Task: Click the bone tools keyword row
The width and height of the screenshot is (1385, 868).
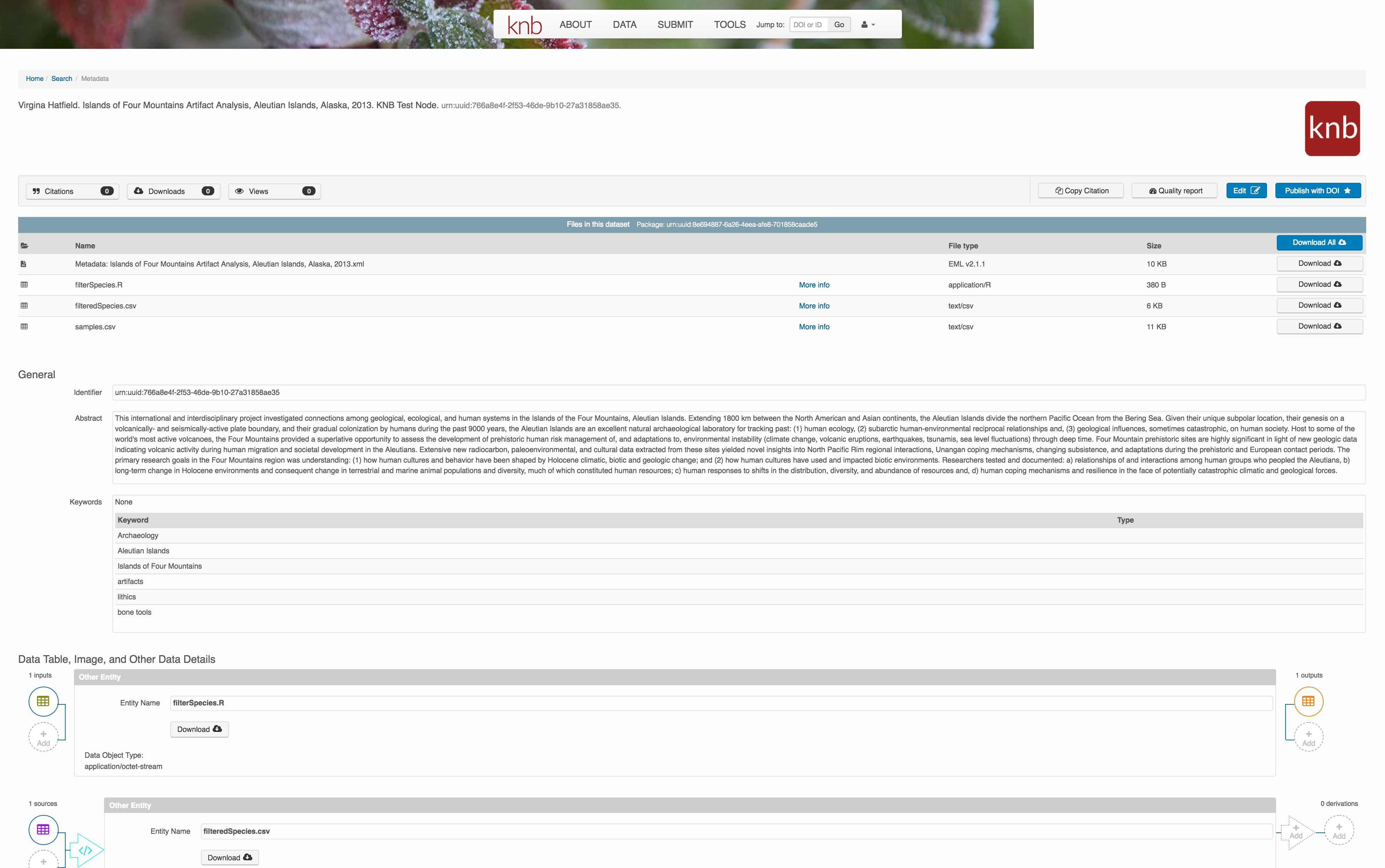Action: tap(739, 613)
